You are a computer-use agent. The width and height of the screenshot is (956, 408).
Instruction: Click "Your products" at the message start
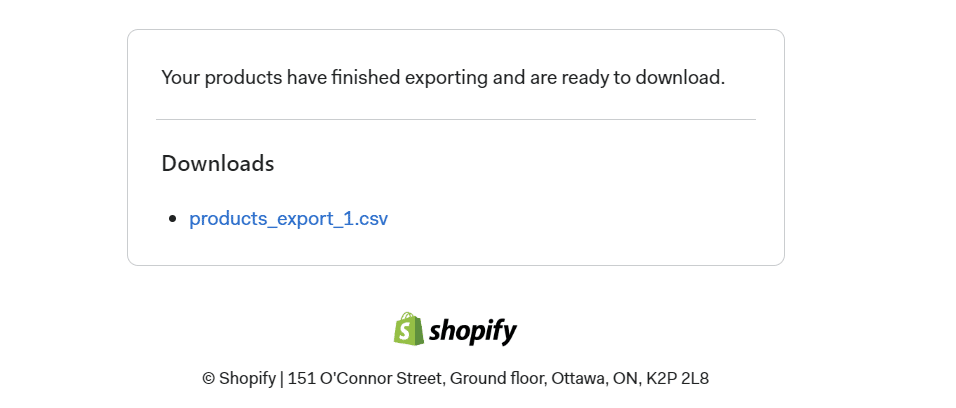(221, 77)
